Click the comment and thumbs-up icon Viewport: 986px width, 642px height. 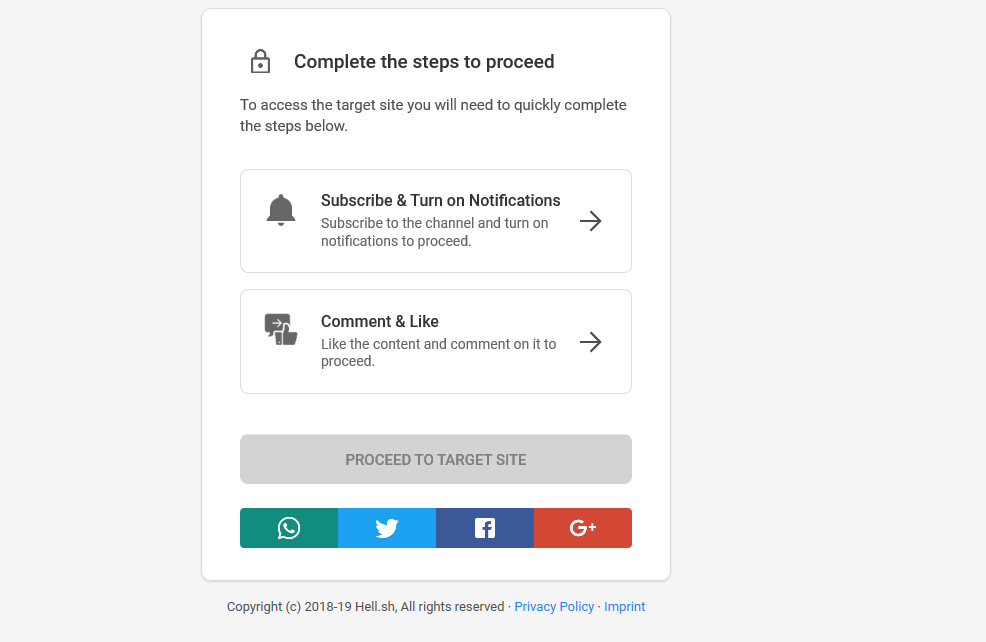(x=280, y=329)
